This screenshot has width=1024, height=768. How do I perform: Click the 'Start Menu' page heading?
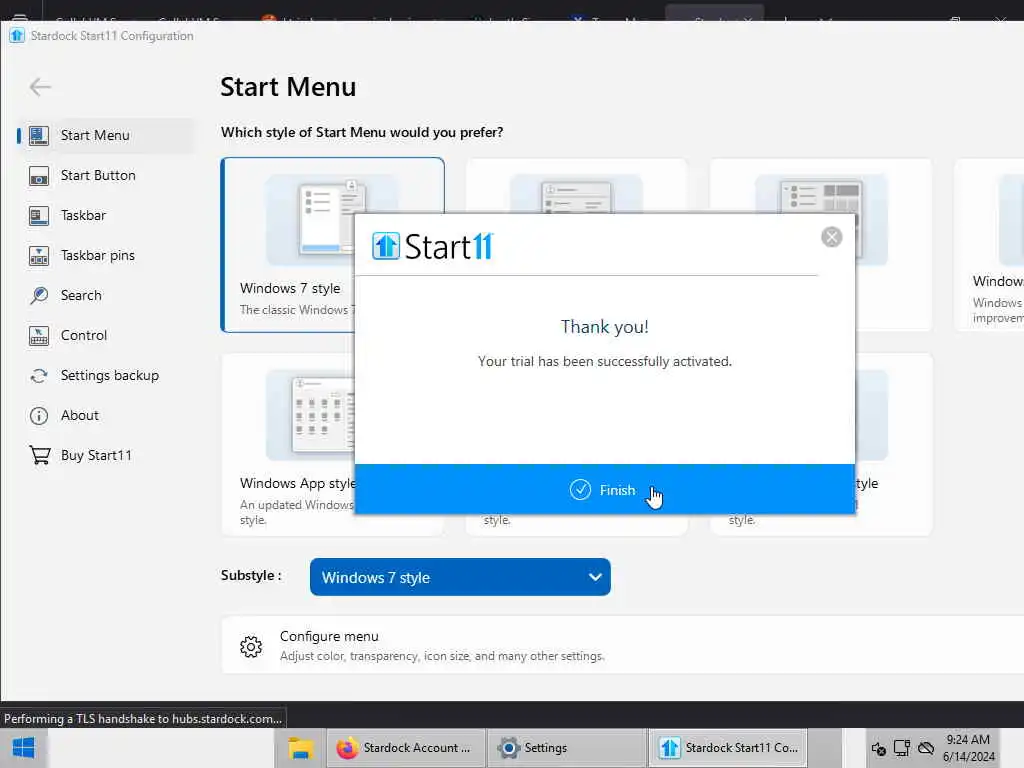[288, 87]
